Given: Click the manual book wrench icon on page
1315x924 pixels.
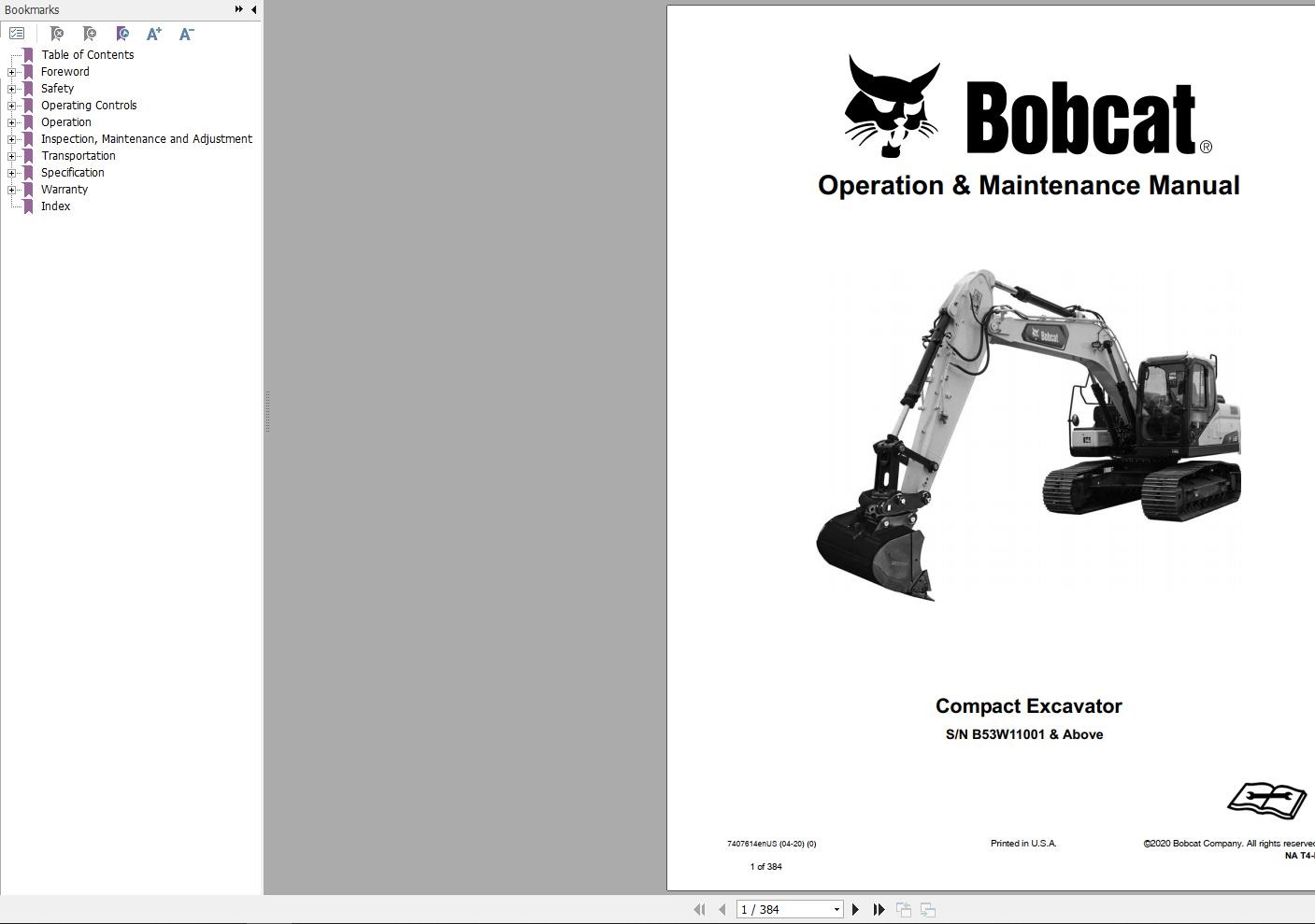Looking at the screenshot, I should click(x=1267, y=801).
